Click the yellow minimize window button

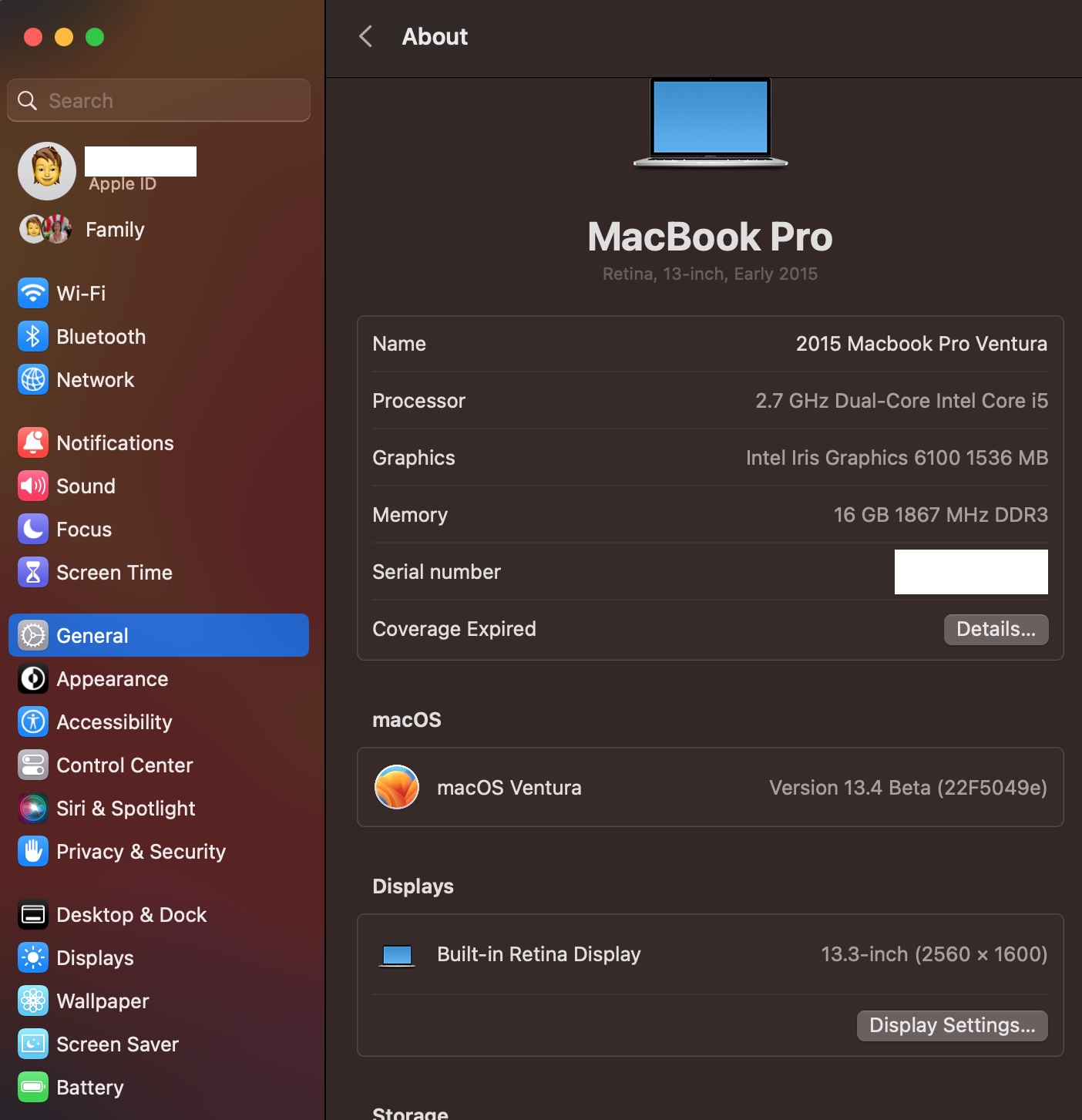[64, 37]
